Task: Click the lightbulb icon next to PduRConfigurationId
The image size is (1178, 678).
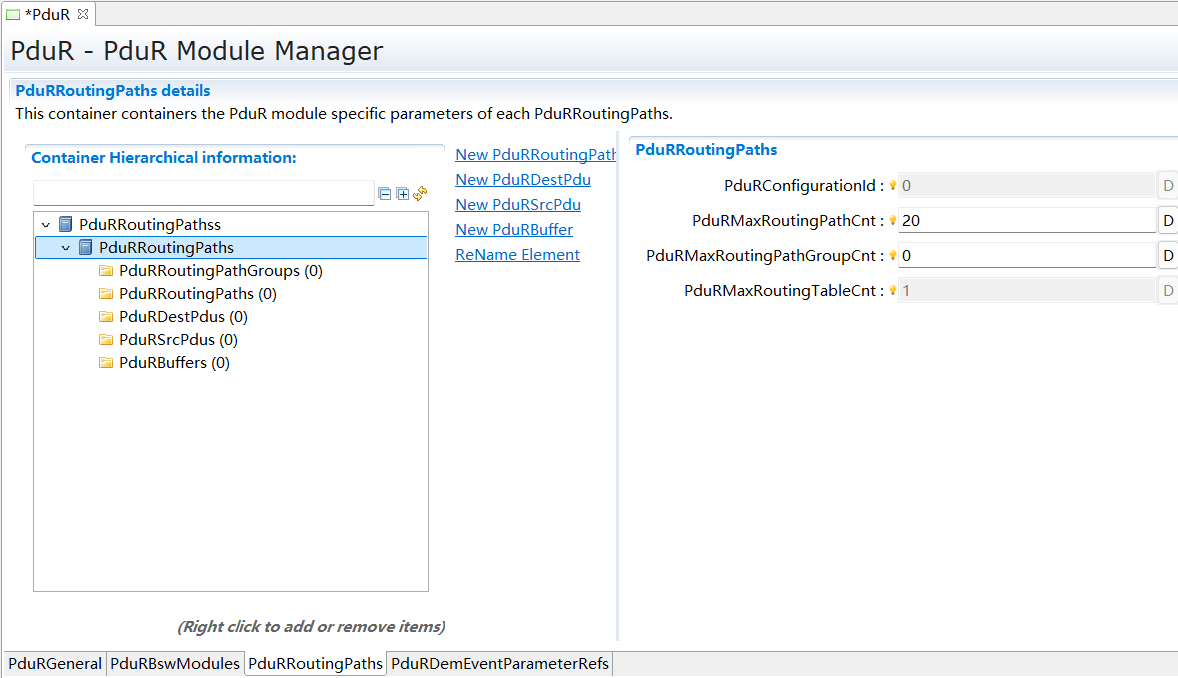Action: tap(891, 185)
